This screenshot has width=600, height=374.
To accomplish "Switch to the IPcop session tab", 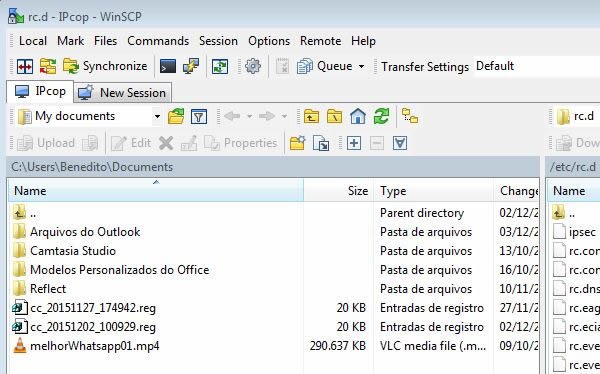I will pos(40,92).
